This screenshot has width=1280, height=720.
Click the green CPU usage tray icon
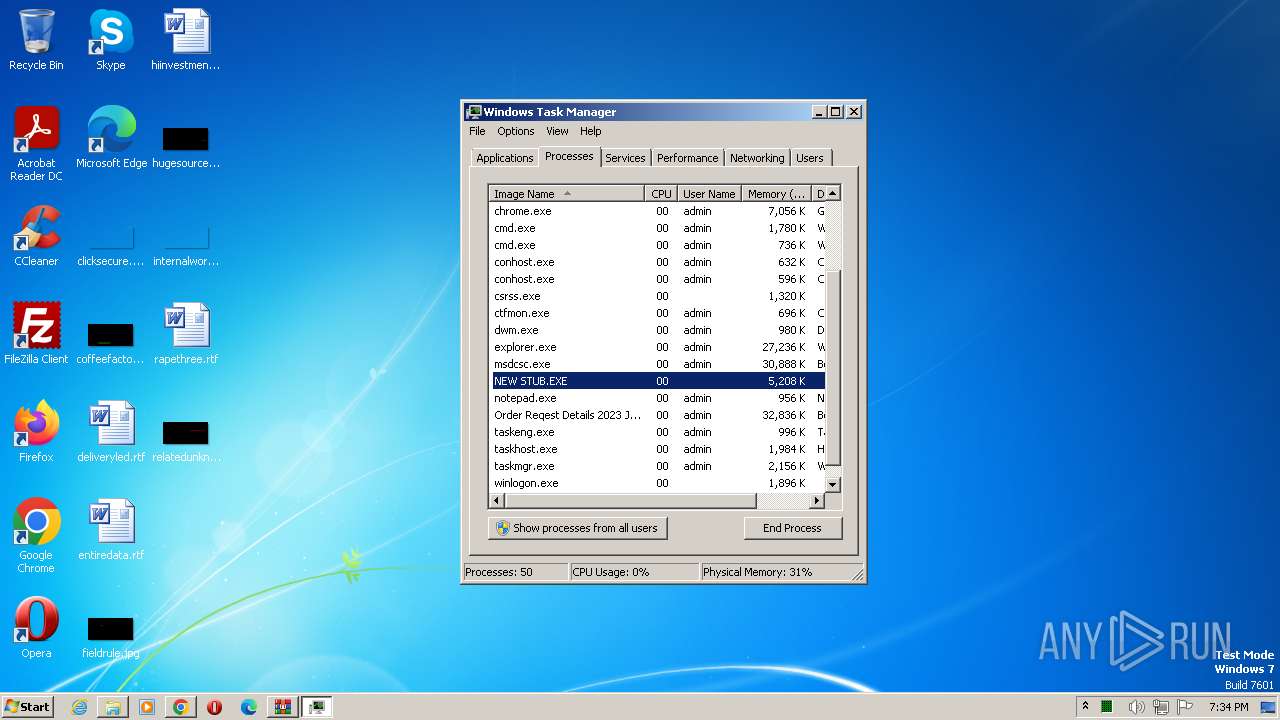click(x=1108, y=707)
